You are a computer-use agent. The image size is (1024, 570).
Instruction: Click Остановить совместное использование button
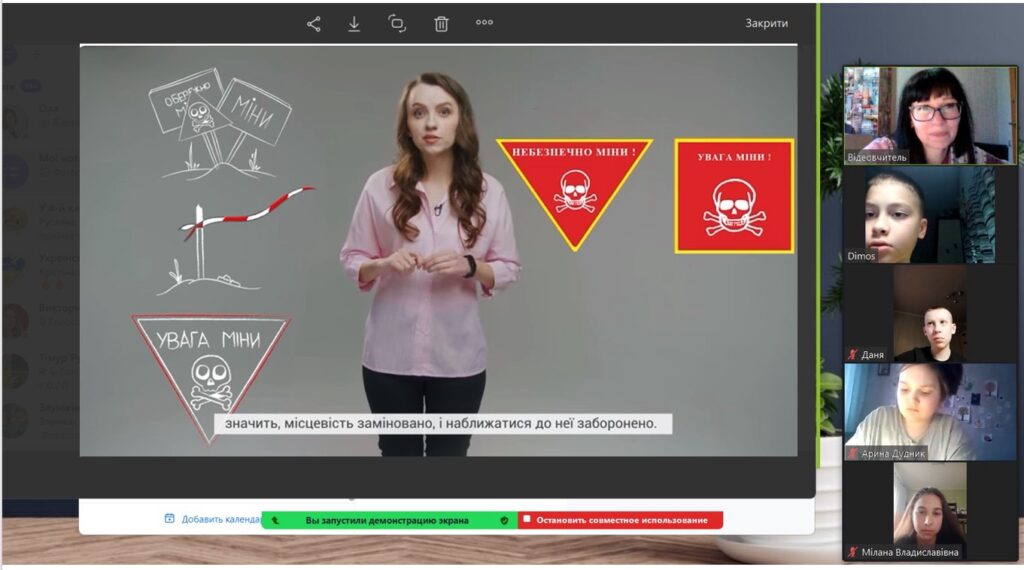pos(620,520)
